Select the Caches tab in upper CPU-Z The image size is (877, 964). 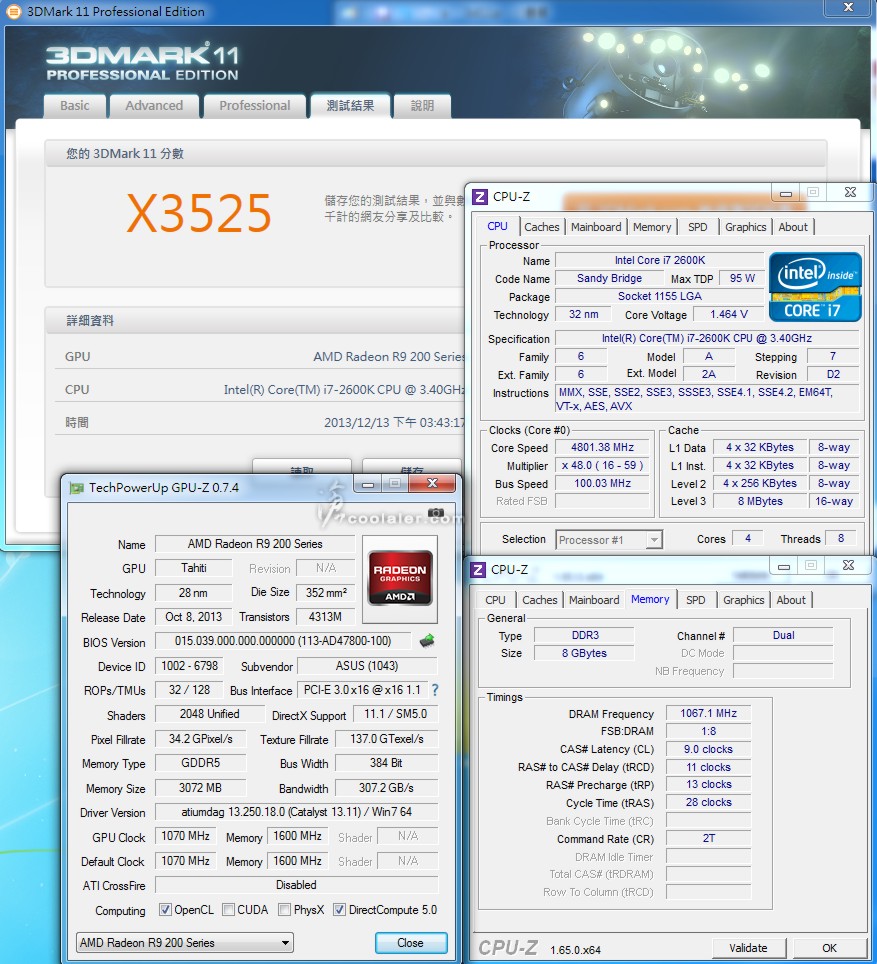(x=542, y=227)
